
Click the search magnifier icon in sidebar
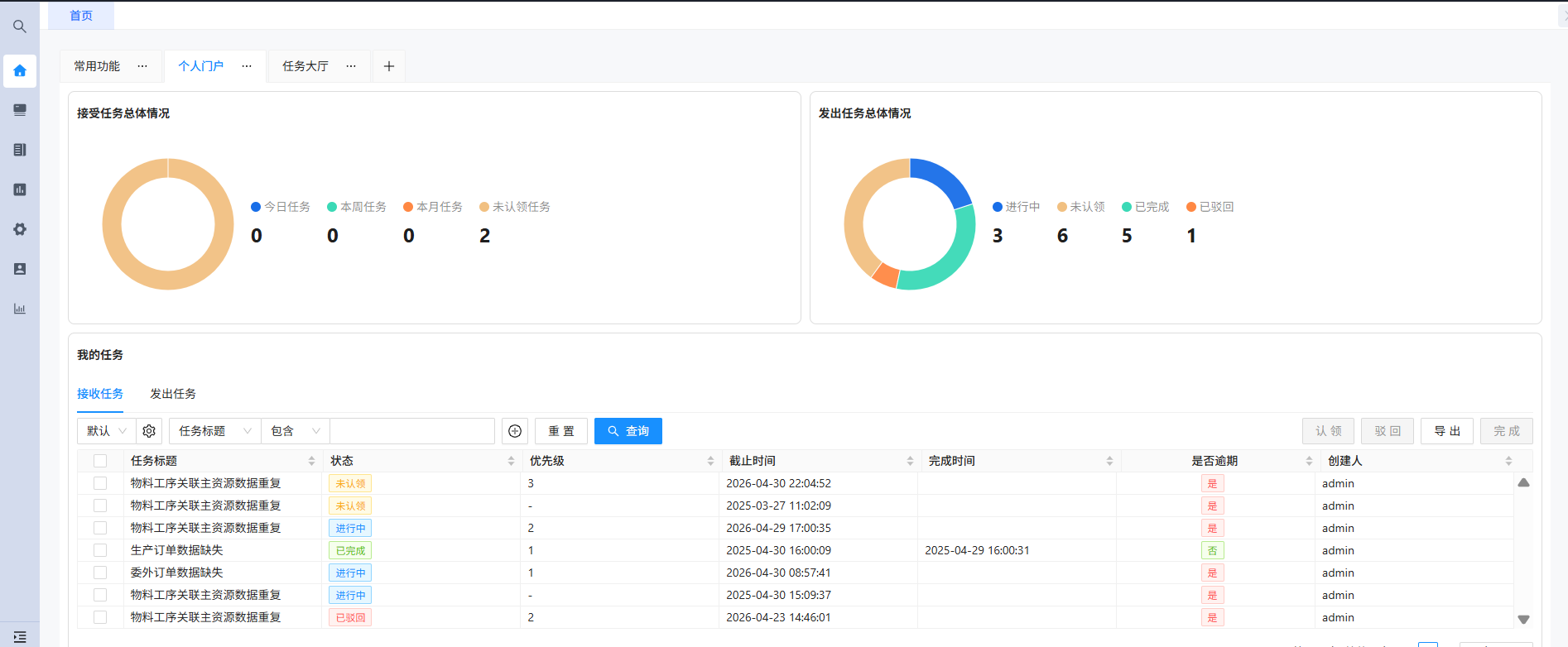[x=20, y=26]
